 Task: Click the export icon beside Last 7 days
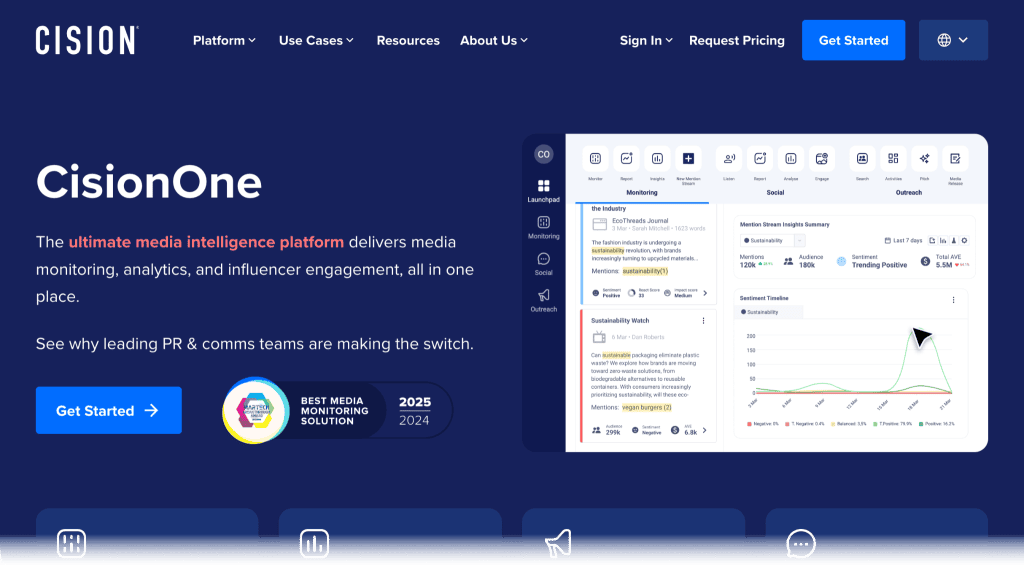pos(932,240)
